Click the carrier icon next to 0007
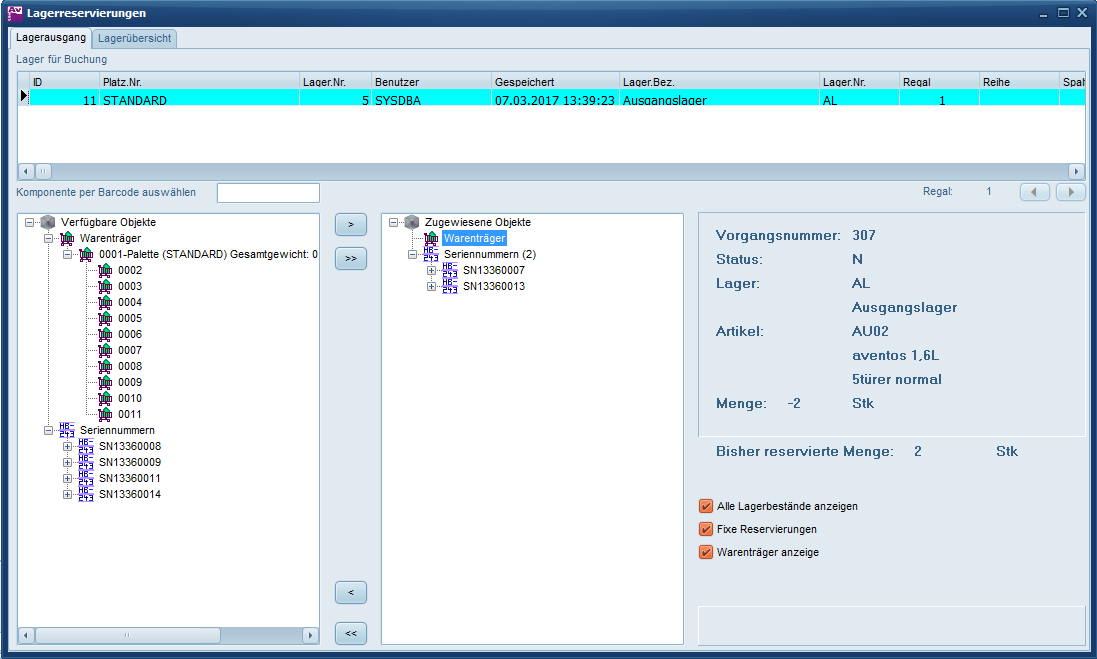This screenshot has width=1097, height=659. [105, 350]
